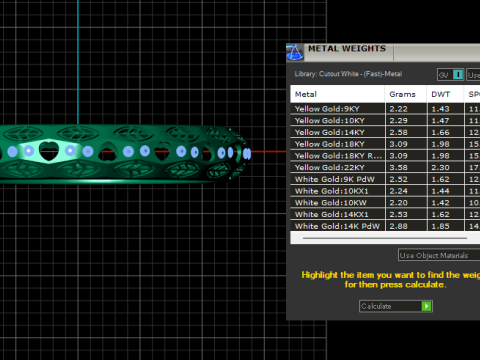Select the Yellow Gold:18KY row
Image resolution: width=480 pixels, height=360 pixels.
click(385, 144)
